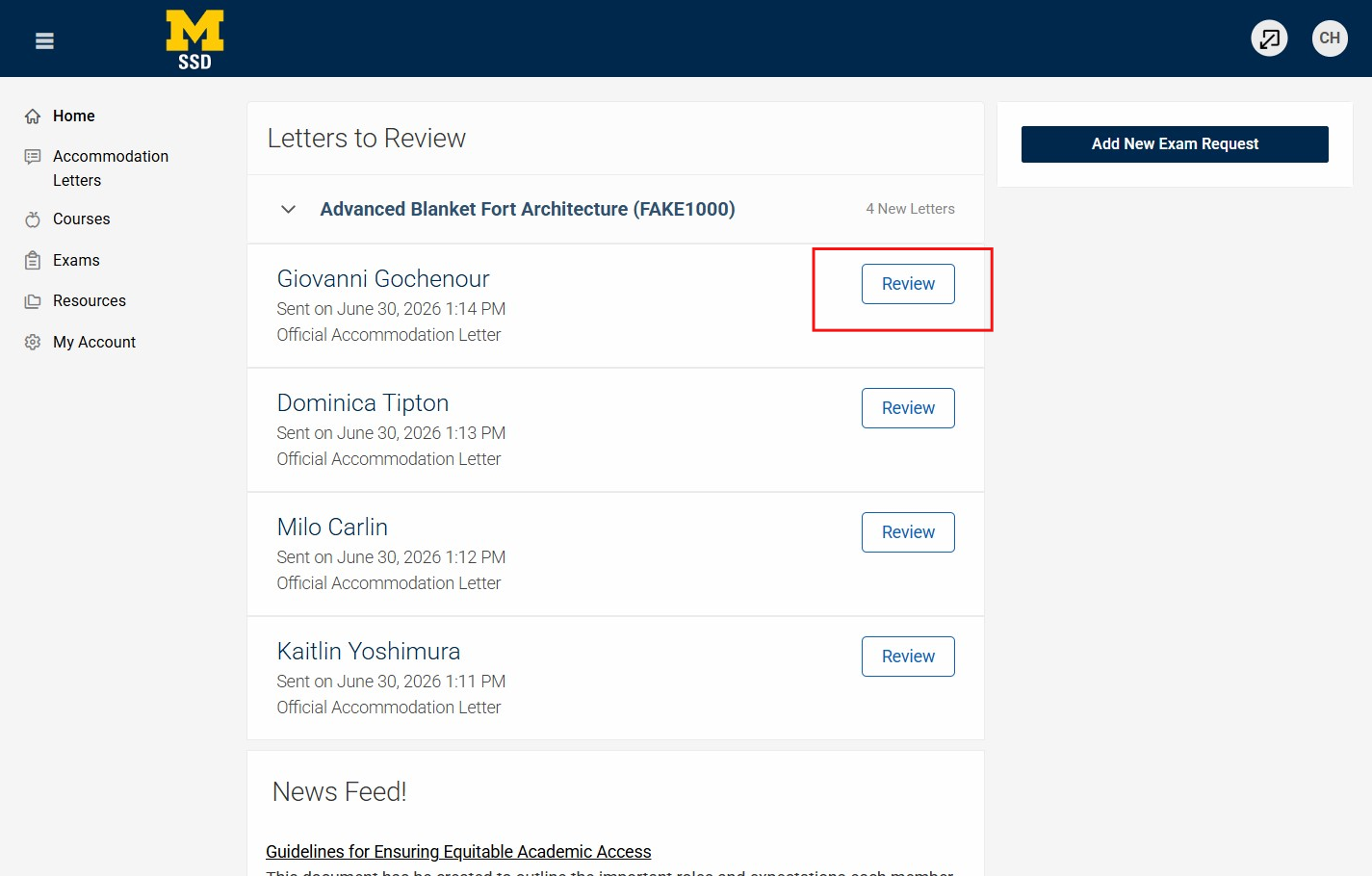
Task: Click the Courses apple icon
Action: click(33, 219)
